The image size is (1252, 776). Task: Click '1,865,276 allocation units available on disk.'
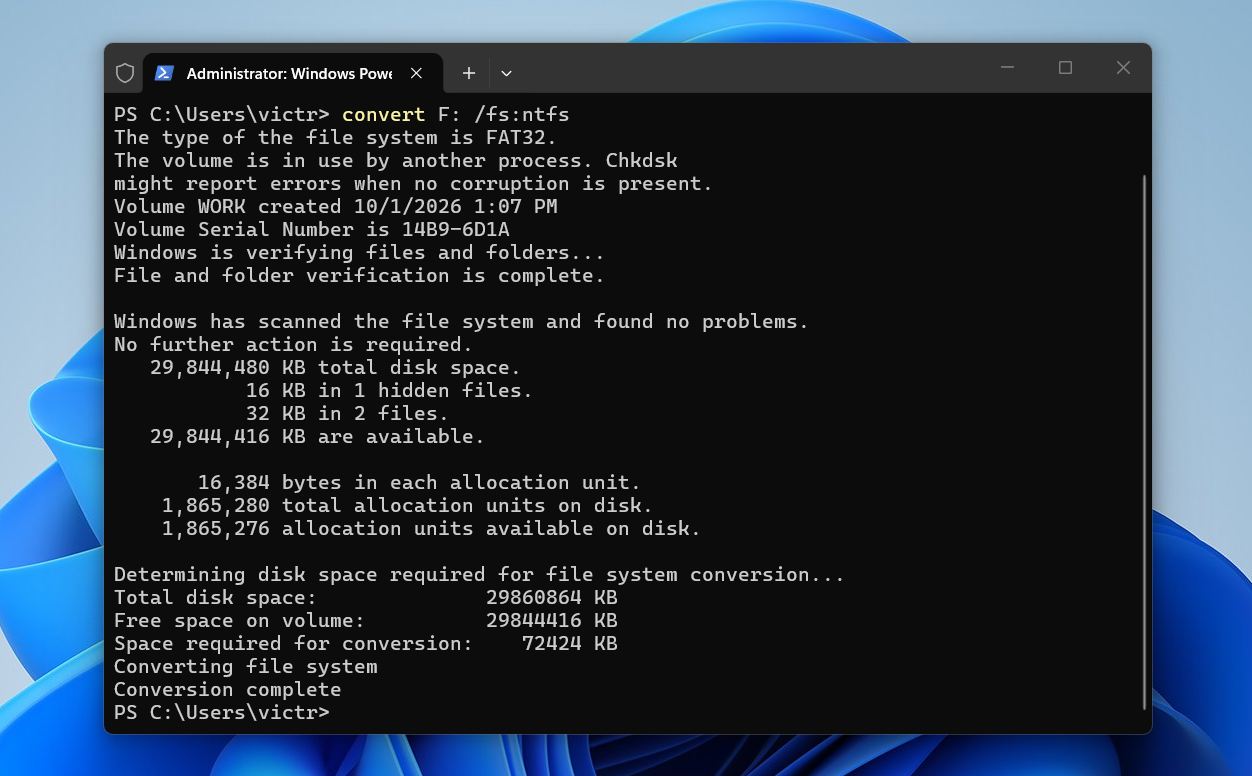tap(431, 529)
